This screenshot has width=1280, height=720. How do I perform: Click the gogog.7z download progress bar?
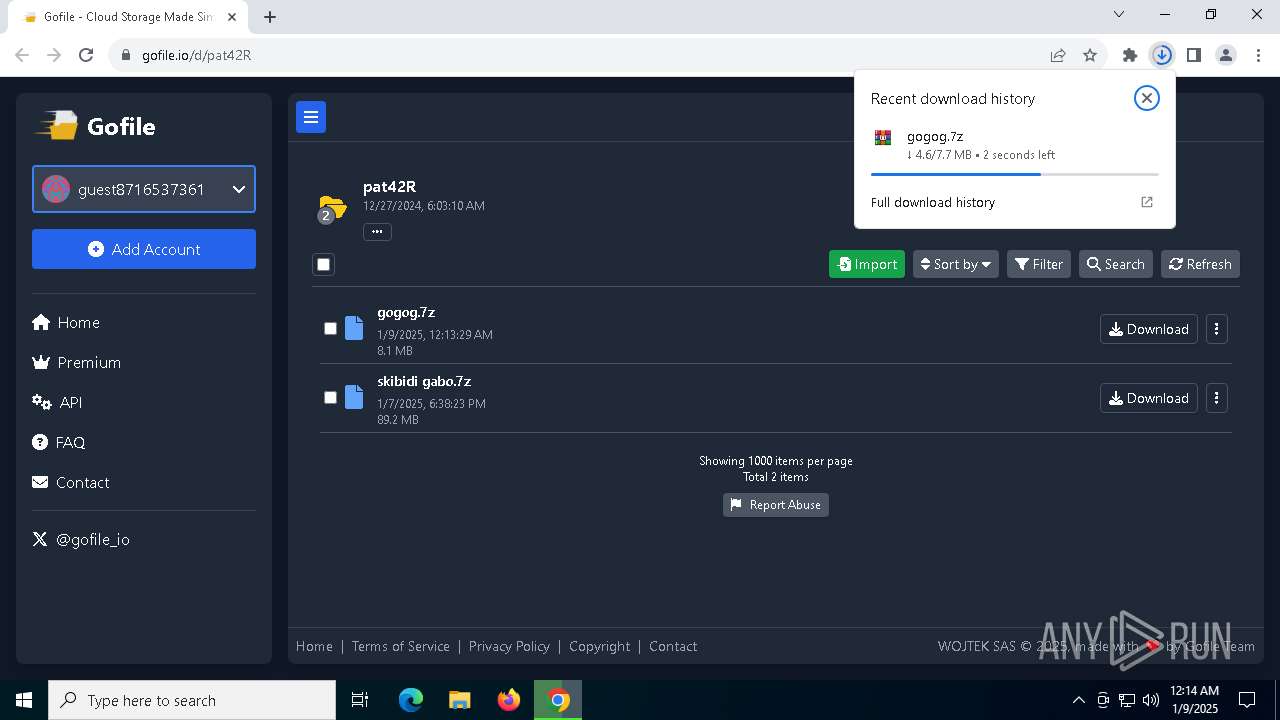(x=1014, y=174)
